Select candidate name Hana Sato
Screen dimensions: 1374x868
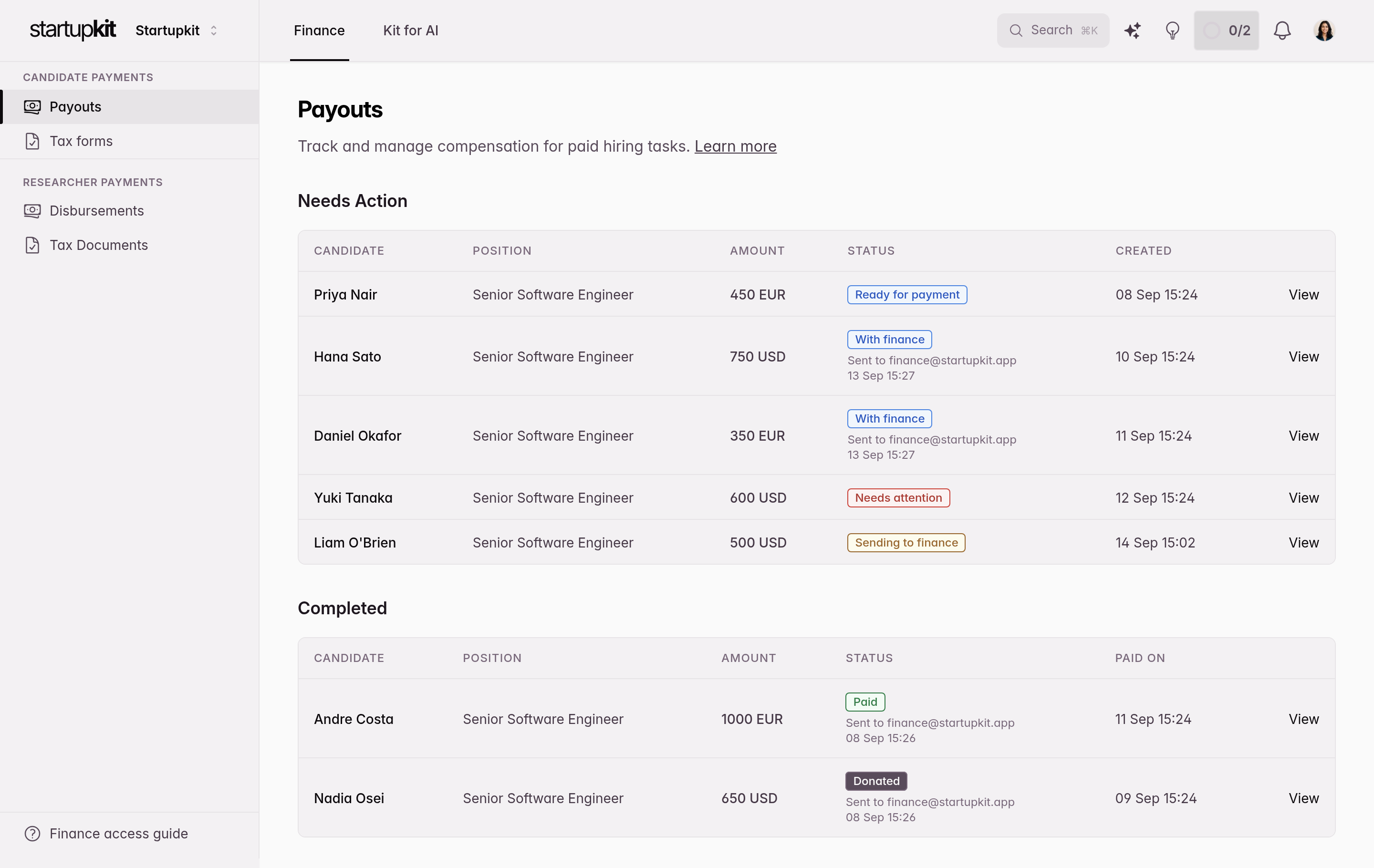pyautogui.click(x=347, y=356)
